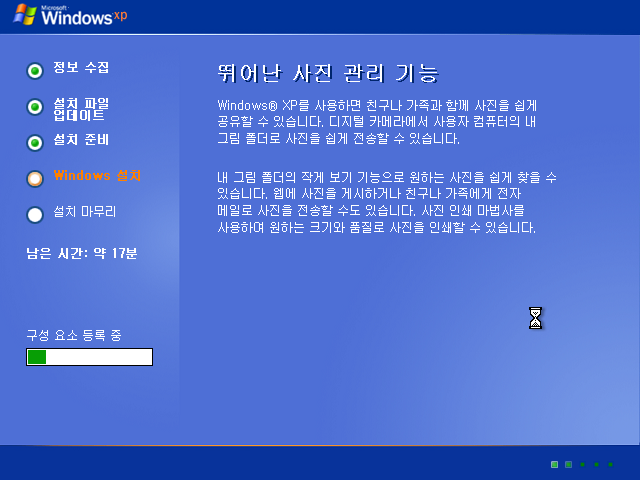Click the paragraph starting 내 그림 폴더의
The image size is (640, 480).
[387, 202]
